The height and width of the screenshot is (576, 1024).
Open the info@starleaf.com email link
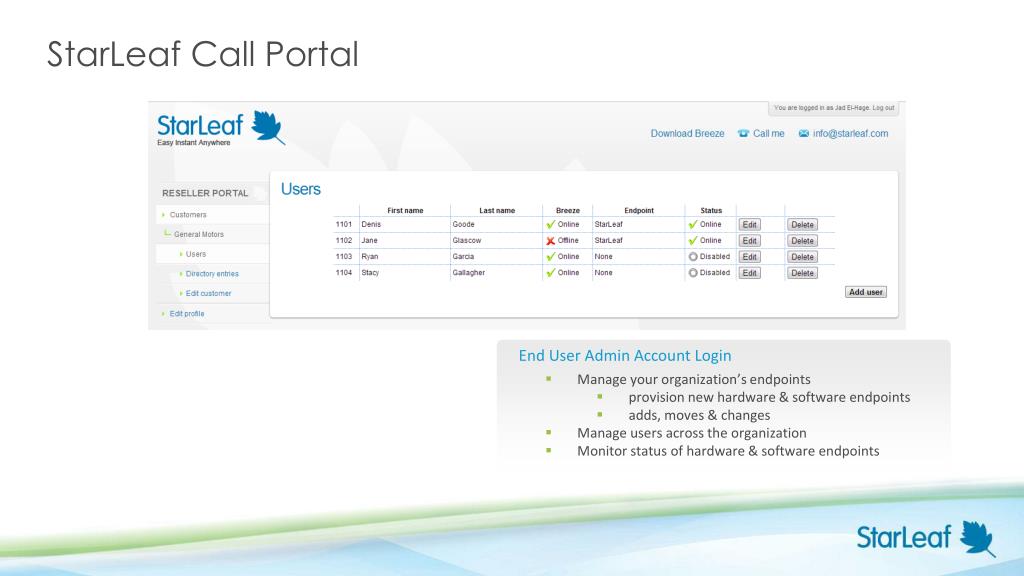pyautogui.click(x=850, y=133)
